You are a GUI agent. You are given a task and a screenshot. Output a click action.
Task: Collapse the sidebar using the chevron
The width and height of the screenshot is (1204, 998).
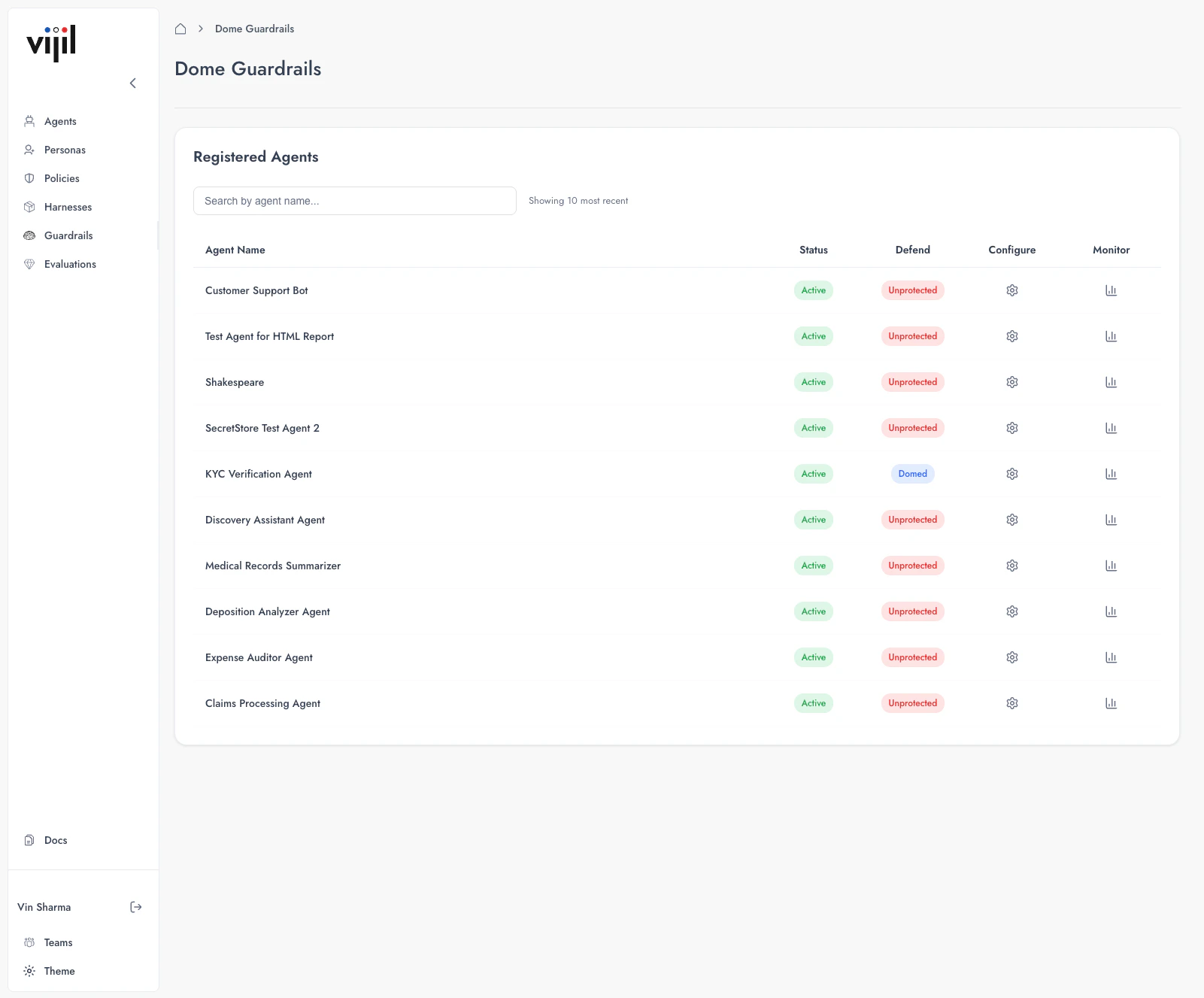pos(133,83)
